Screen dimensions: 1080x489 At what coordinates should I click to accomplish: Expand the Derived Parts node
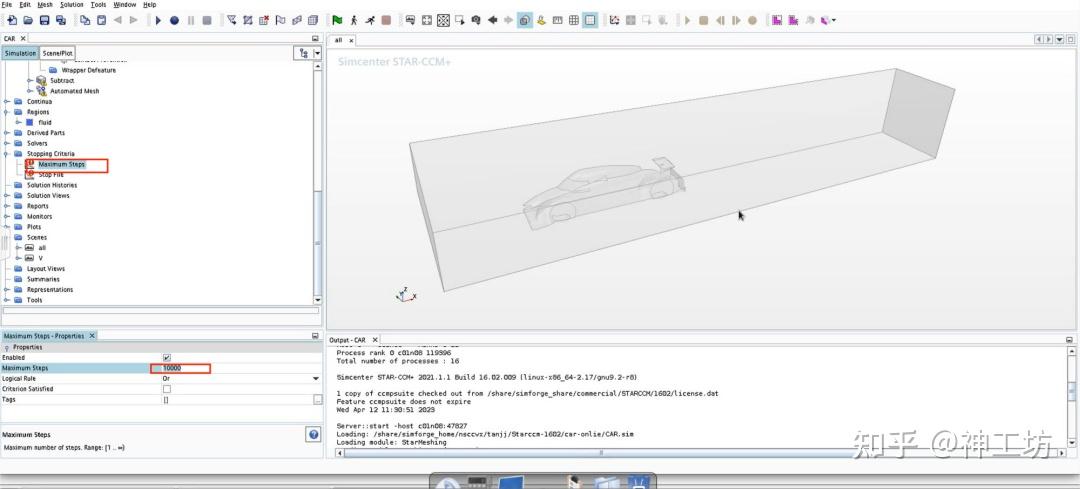[7, 133]
